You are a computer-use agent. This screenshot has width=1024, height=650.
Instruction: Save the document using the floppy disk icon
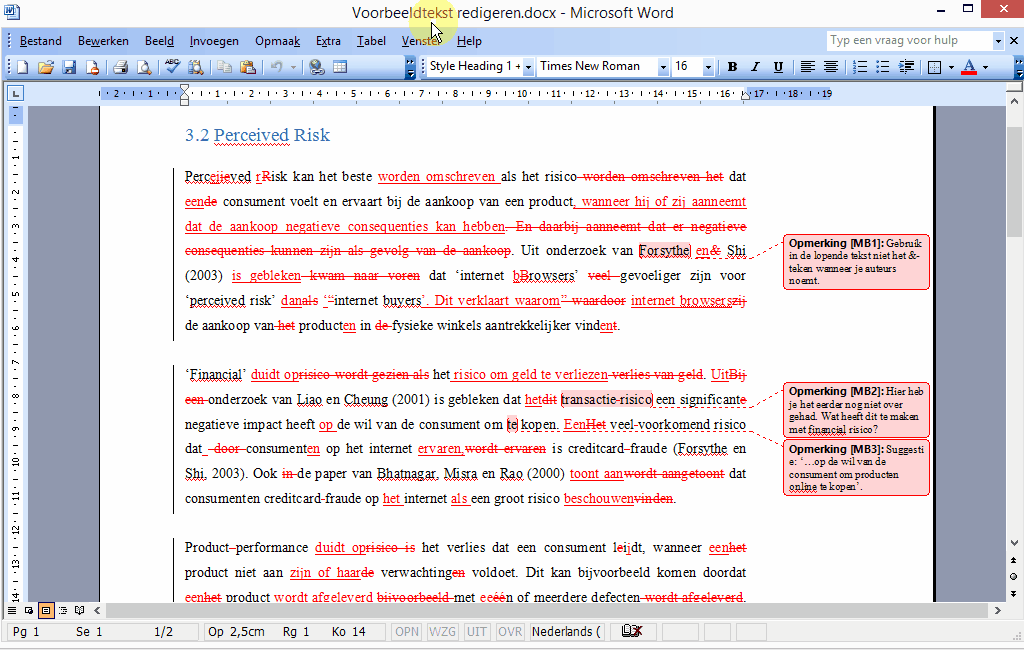coord(69,67)
